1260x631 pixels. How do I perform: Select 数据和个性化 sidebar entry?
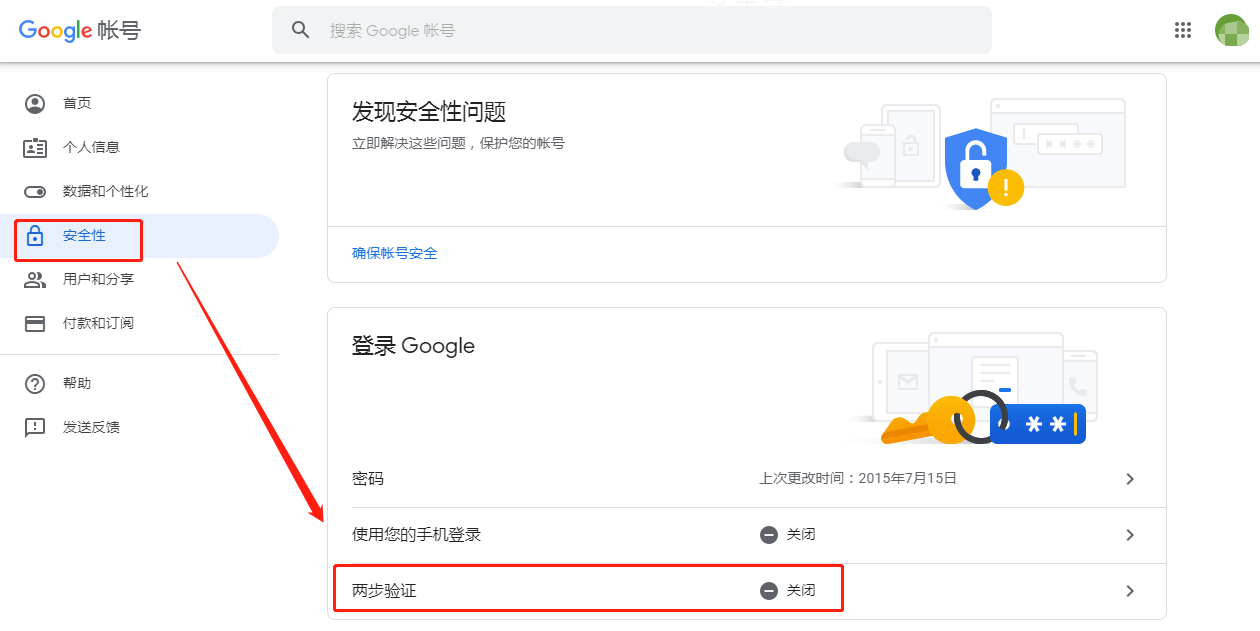pos(139,192)
